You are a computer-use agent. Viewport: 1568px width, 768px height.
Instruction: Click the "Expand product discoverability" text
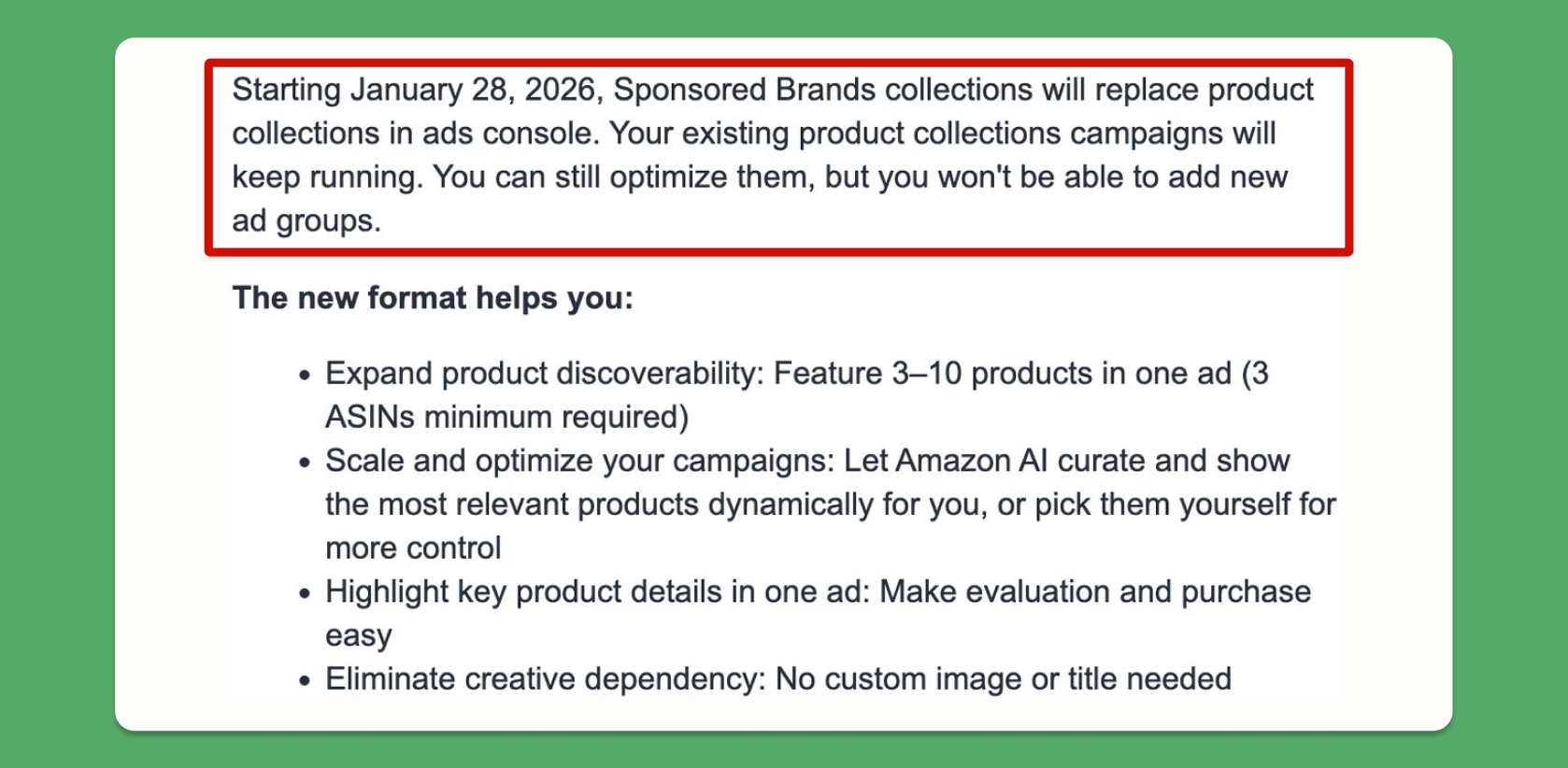click(x=544, y=374)
